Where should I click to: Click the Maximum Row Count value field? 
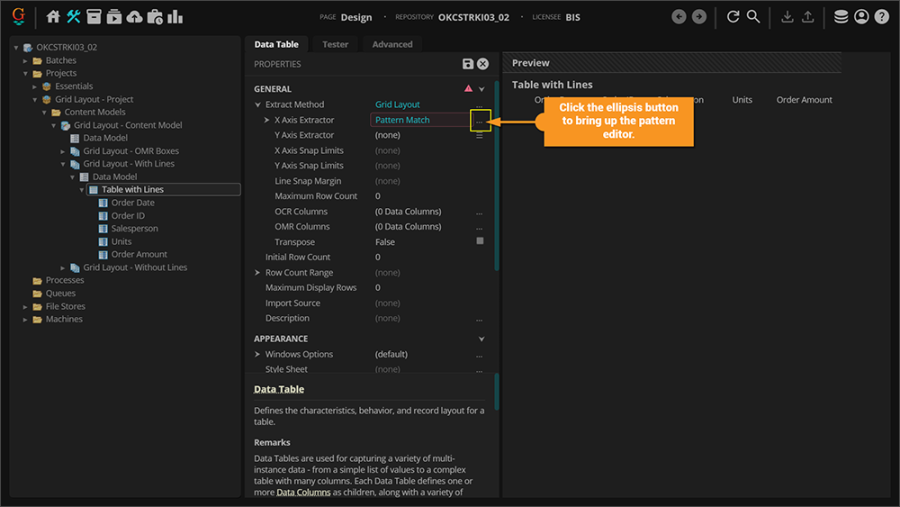point(420,196)
